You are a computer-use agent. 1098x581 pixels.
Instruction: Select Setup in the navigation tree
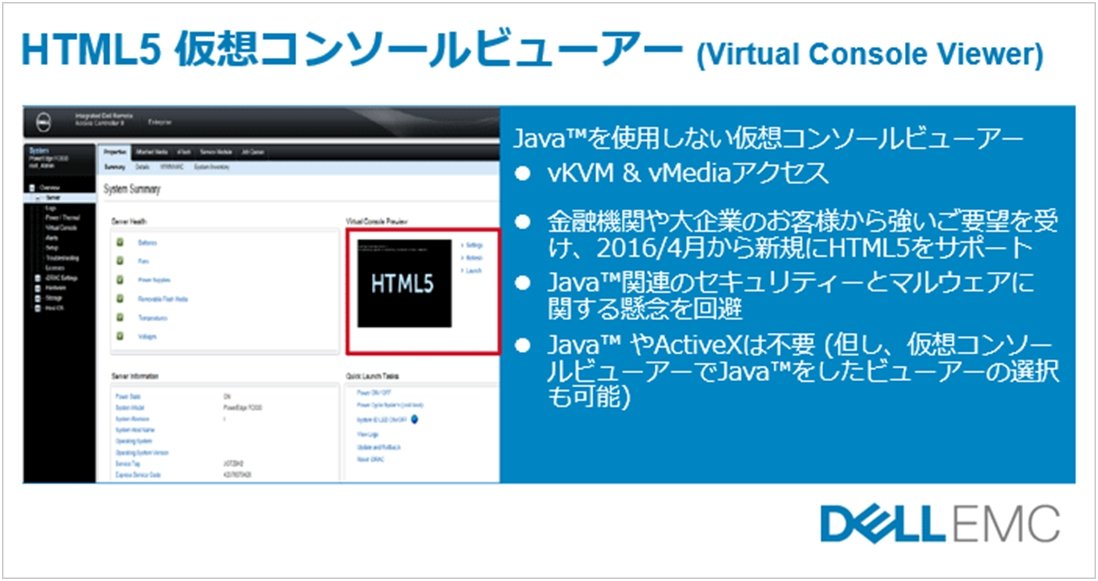click(x=52, y=248)
